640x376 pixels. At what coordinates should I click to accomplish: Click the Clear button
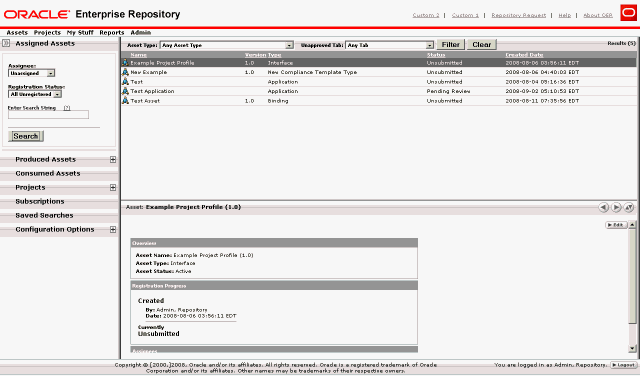482,44
